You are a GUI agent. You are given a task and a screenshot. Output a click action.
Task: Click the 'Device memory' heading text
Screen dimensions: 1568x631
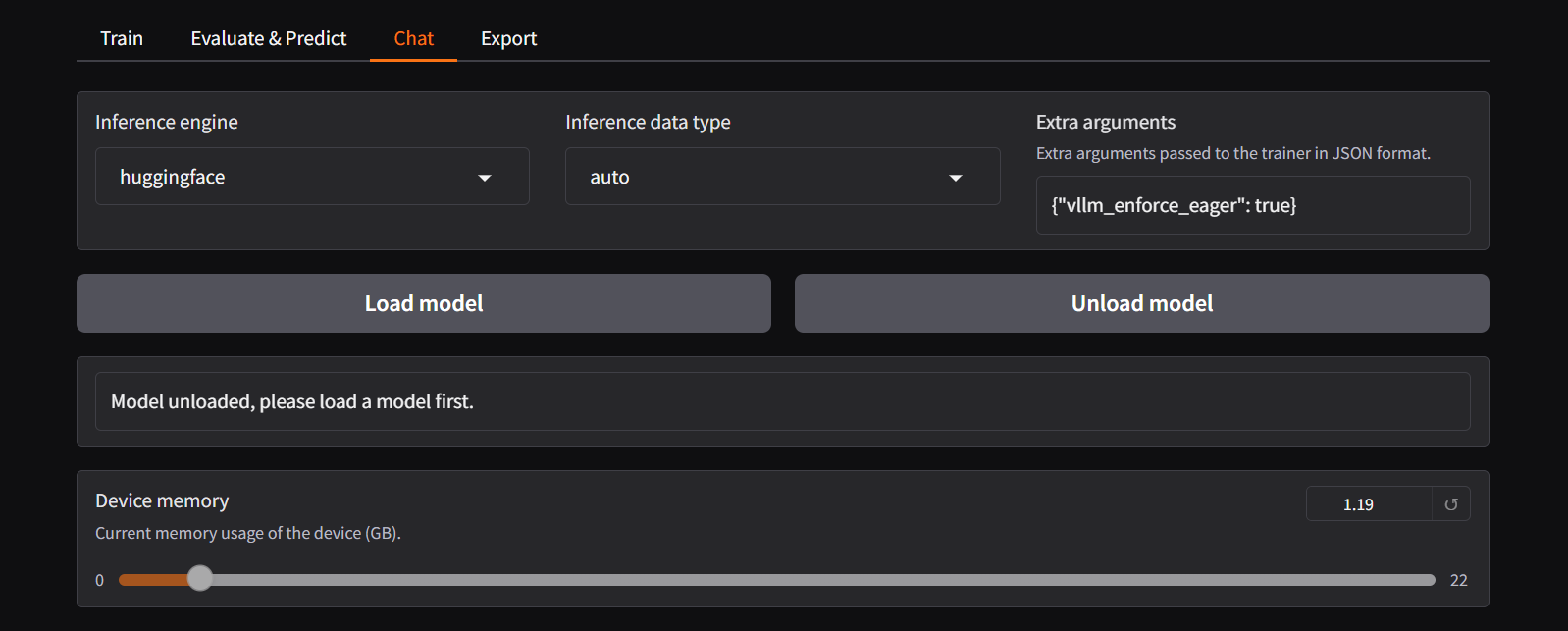pyautogui.click(x=162, y=500)
